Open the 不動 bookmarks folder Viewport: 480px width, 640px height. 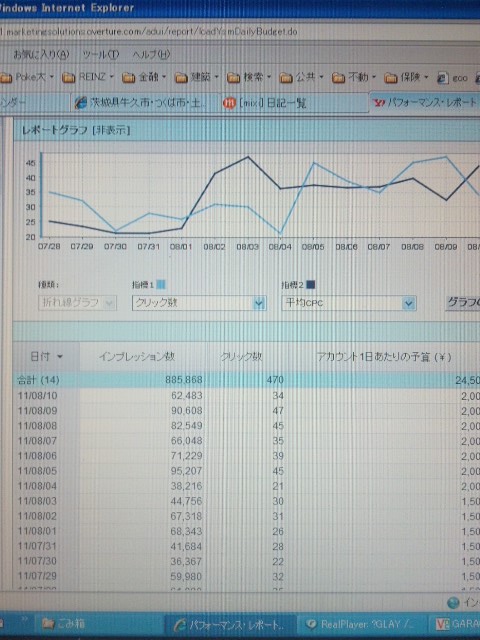(x=353, y=77)
